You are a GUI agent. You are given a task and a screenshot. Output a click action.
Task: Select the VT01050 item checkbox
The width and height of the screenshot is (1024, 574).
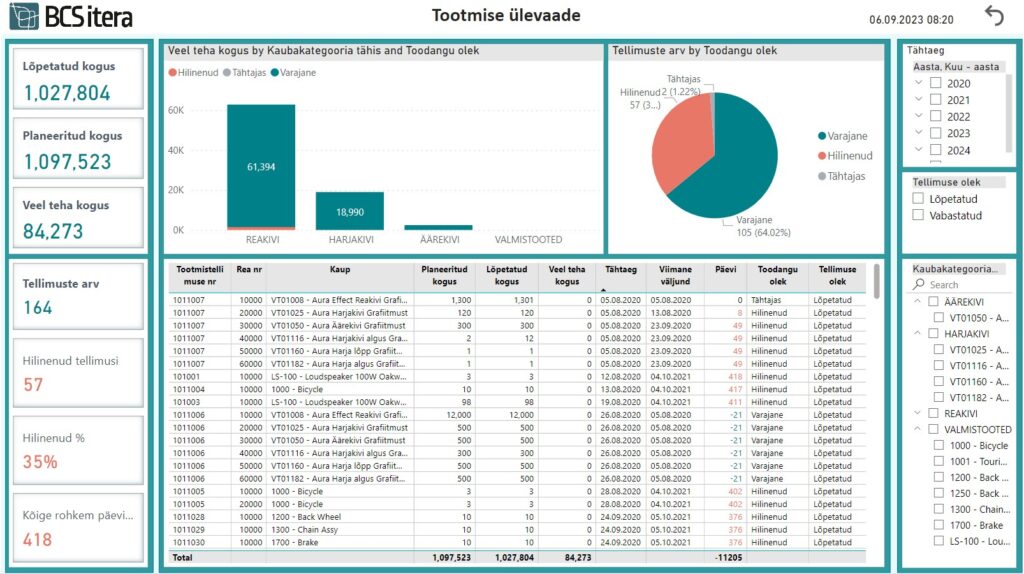point(938,317)
